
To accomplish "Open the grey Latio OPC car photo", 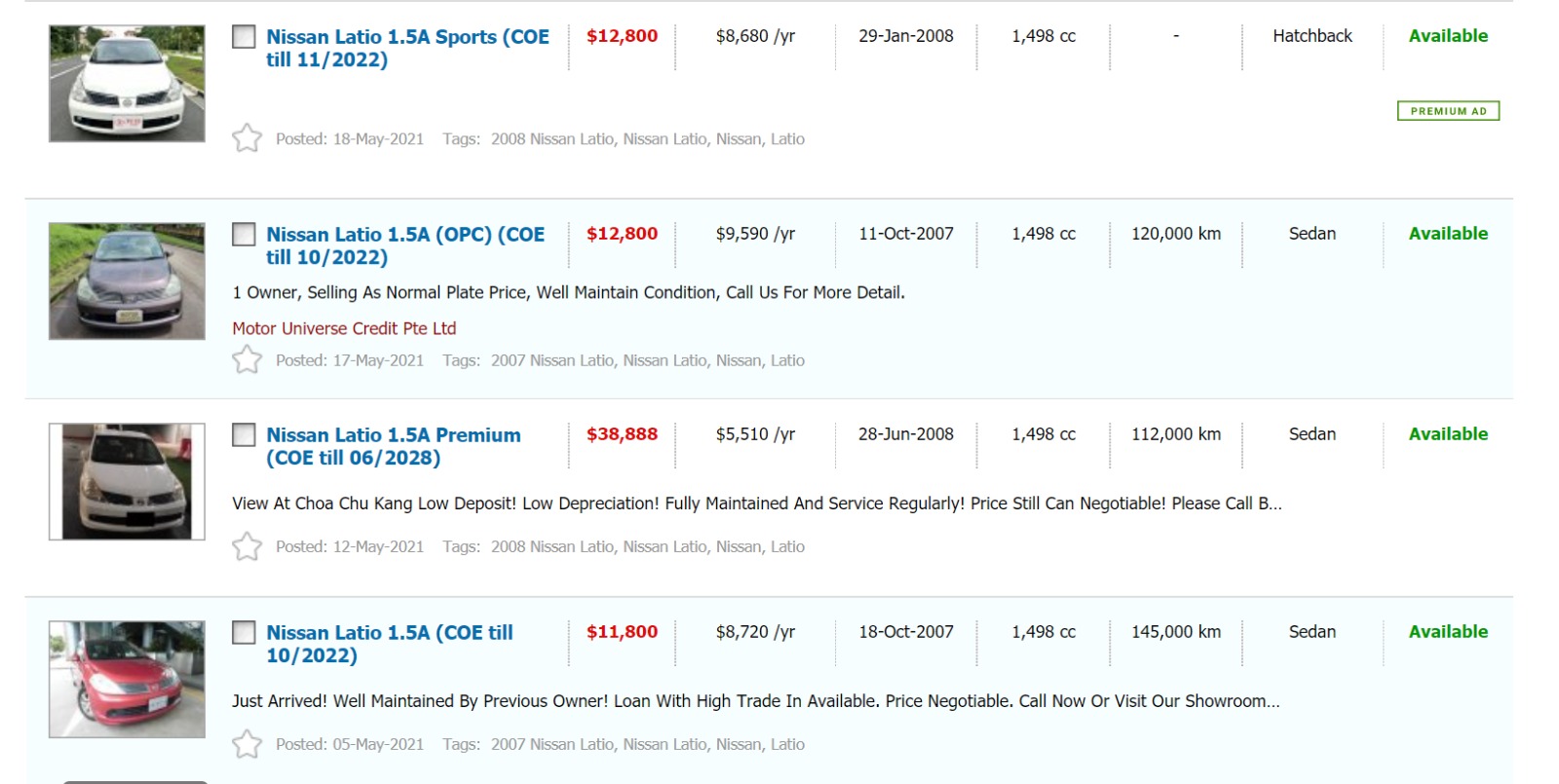I will click(127, 281).
